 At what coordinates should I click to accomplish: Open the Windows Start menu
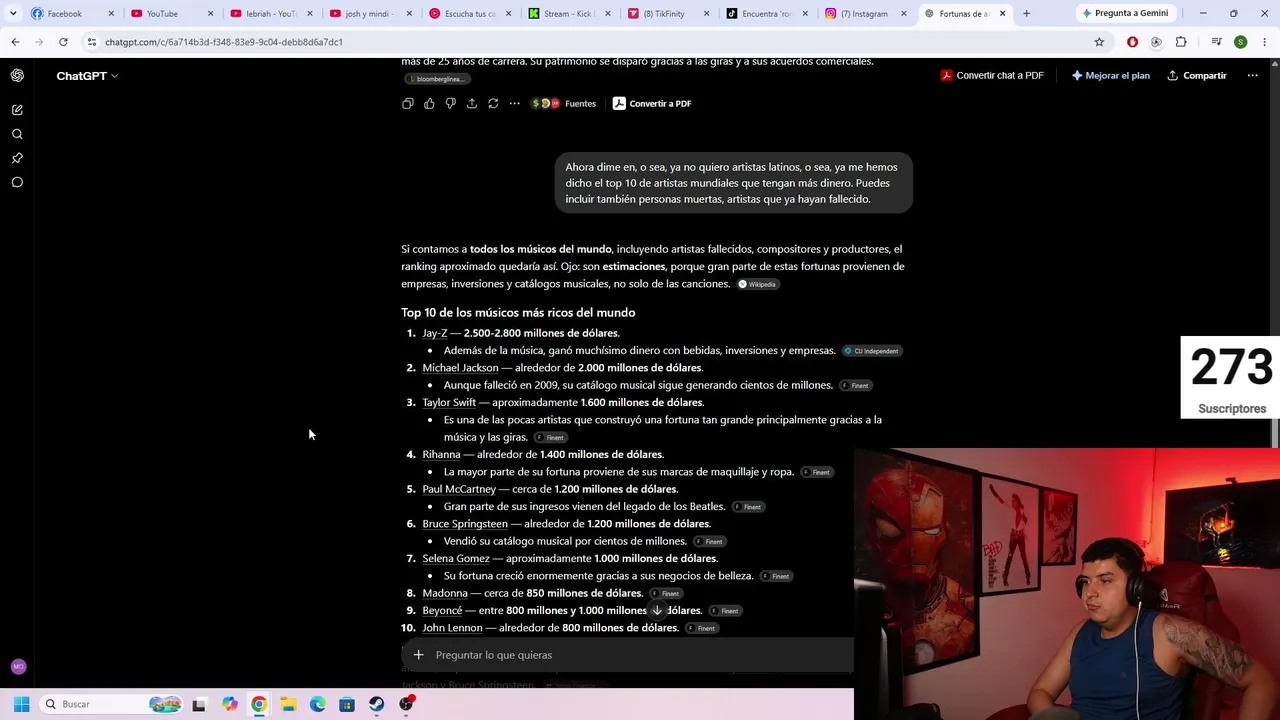(x=21, y=704)
